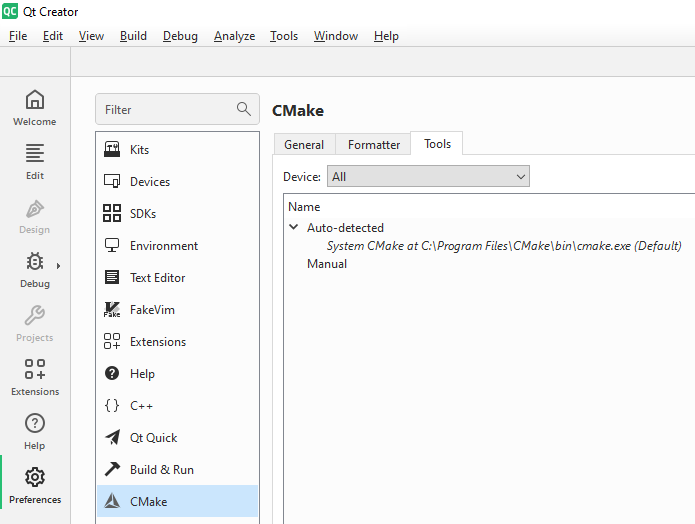695x524 pixels.
Task: Open the Projects mode
Action: coord(35,324)
